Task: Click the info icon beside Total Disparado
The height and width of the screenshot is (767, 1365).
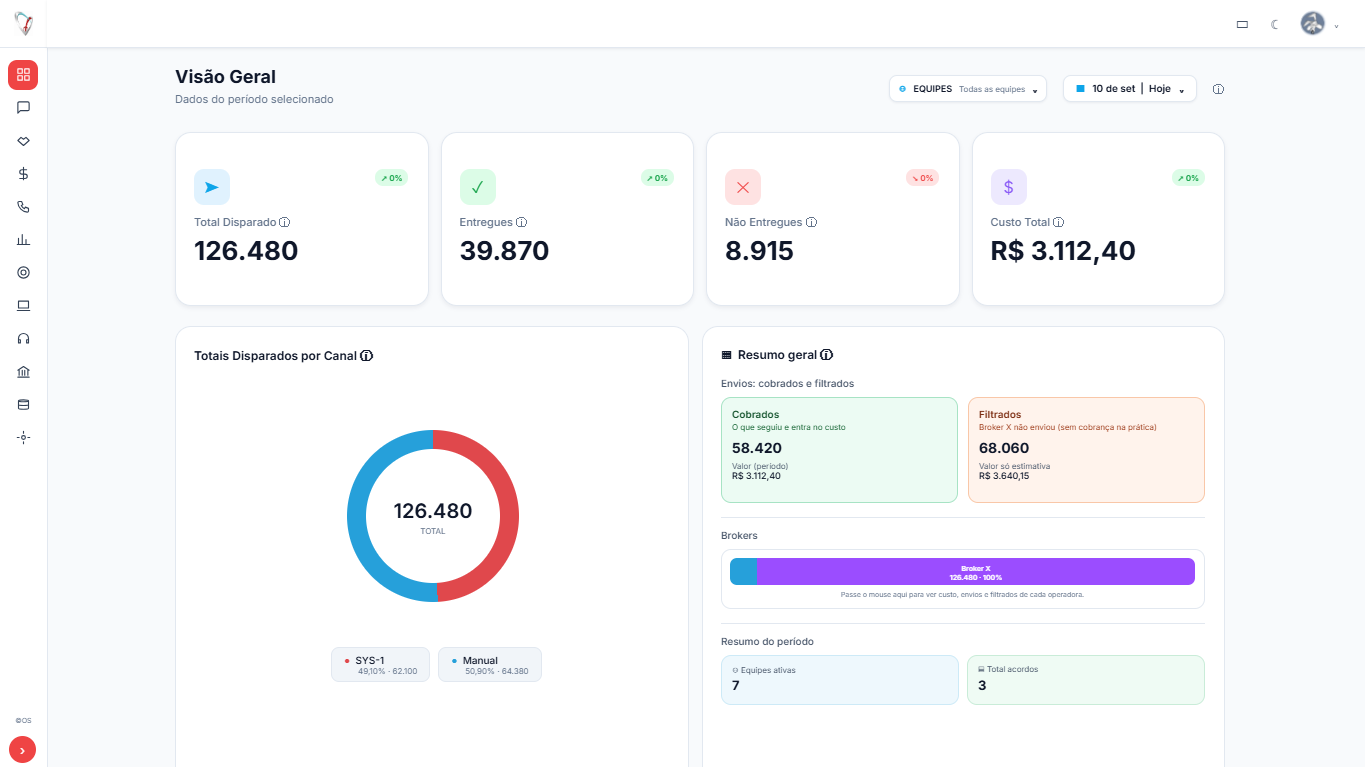Action: coord(285,222)
